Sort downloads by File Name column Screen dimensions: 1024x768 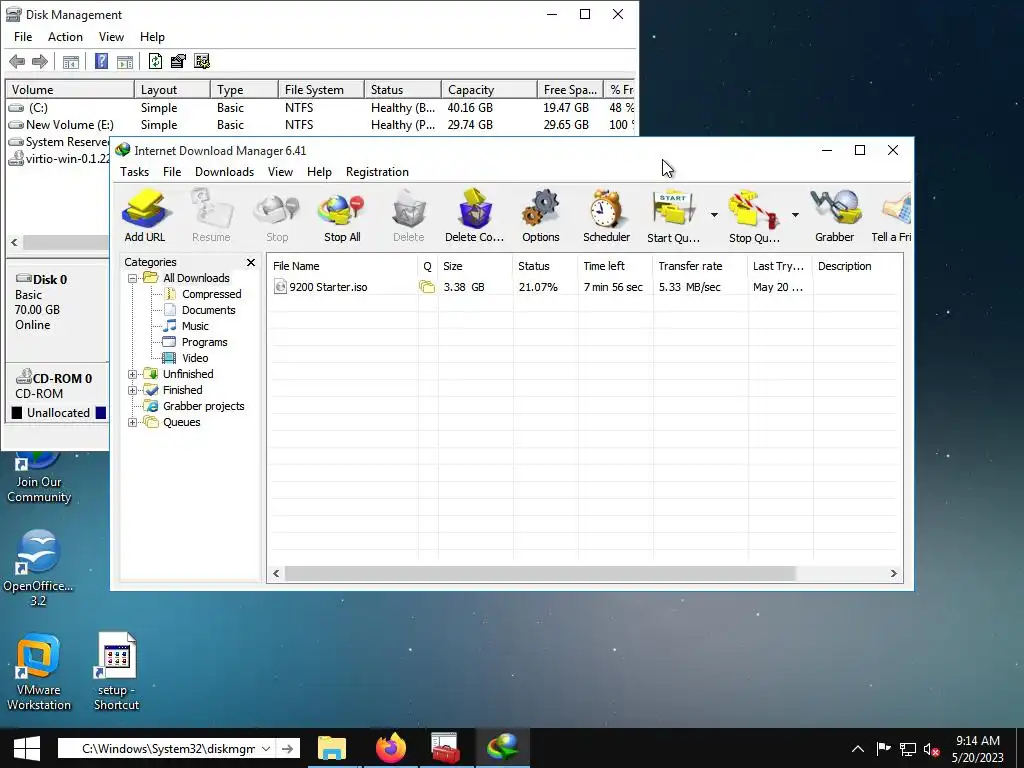344,266
